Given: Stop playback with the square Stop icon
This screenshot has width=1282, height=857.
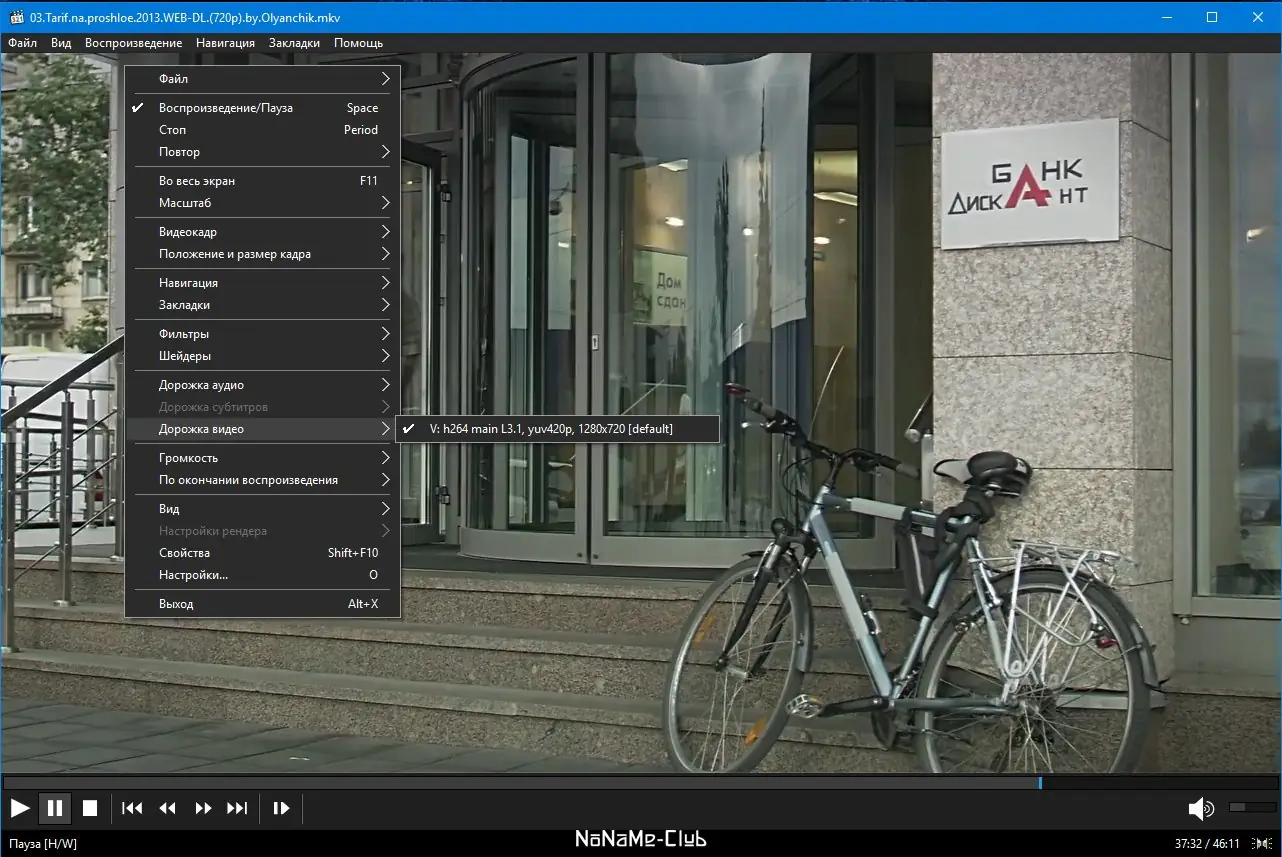Looking at the screenshot, I should click(90, 808).
